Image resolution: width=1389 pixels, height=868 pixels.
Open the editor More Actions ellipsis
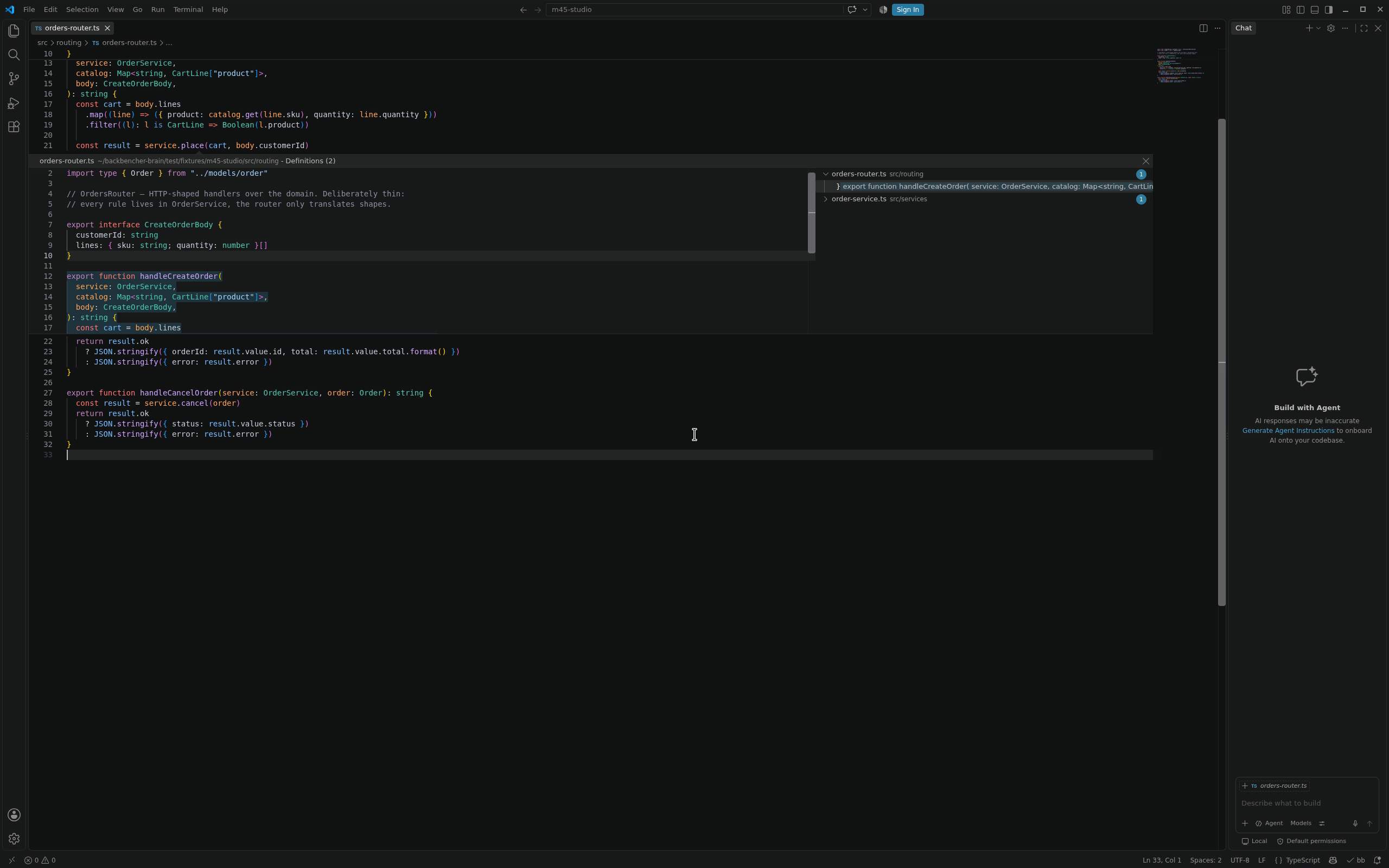1218,28
